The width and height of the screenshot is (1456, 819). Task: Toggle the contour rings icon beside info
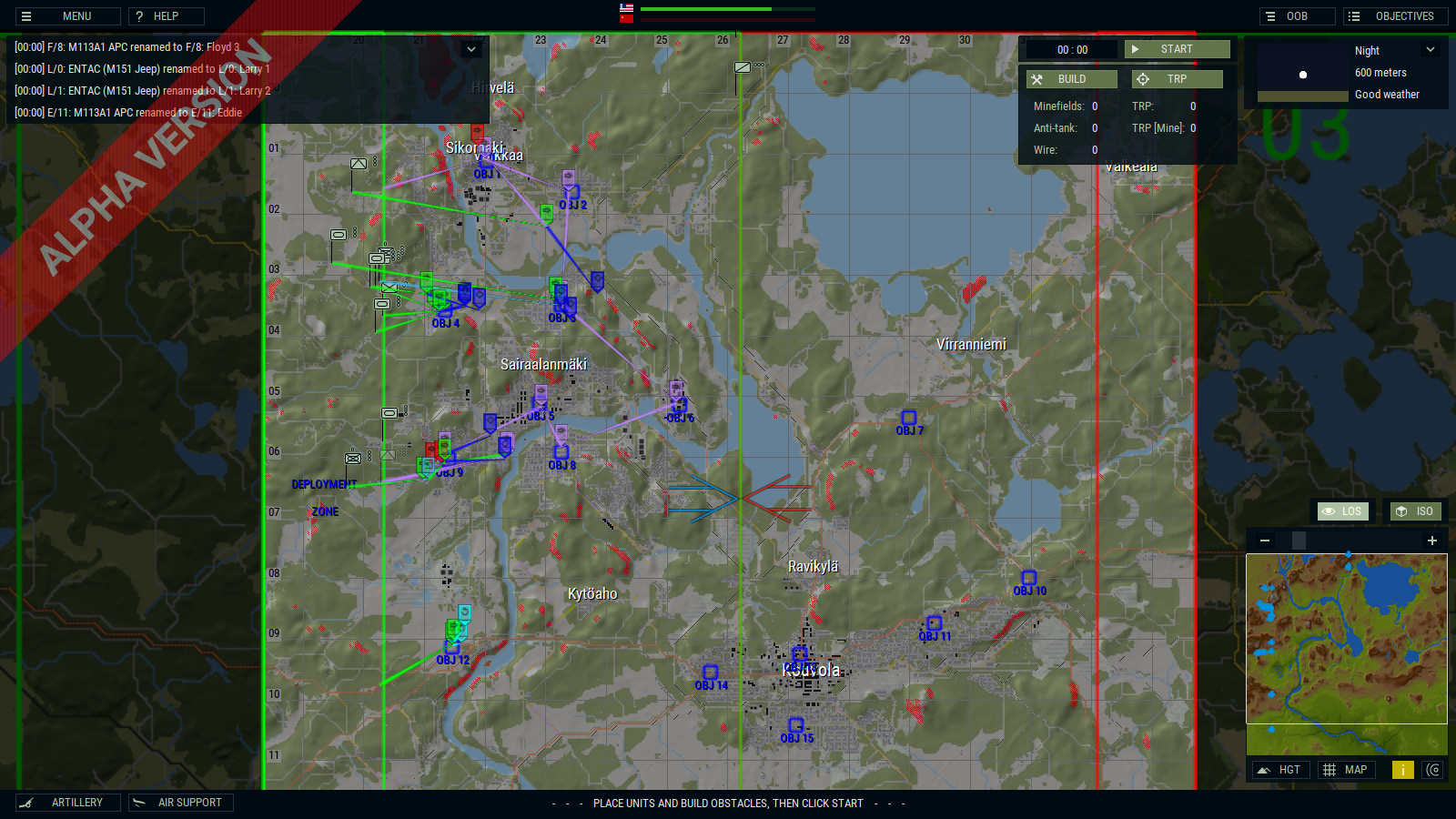(x=1433, y=770)
